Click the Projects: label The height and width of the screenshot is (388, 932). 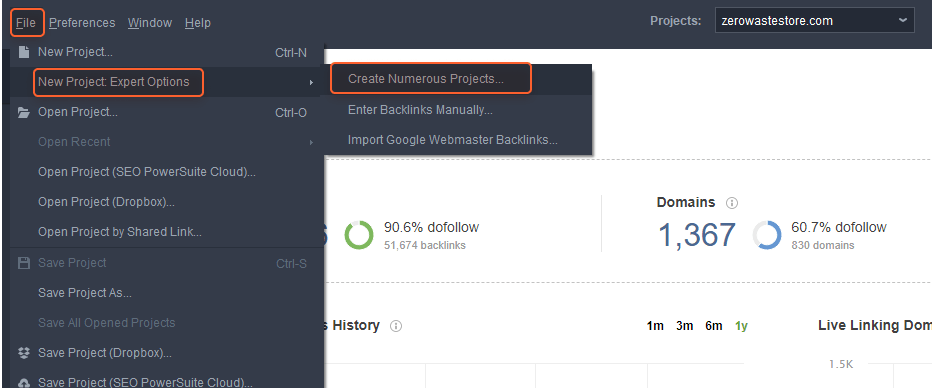tap(676, 21)
